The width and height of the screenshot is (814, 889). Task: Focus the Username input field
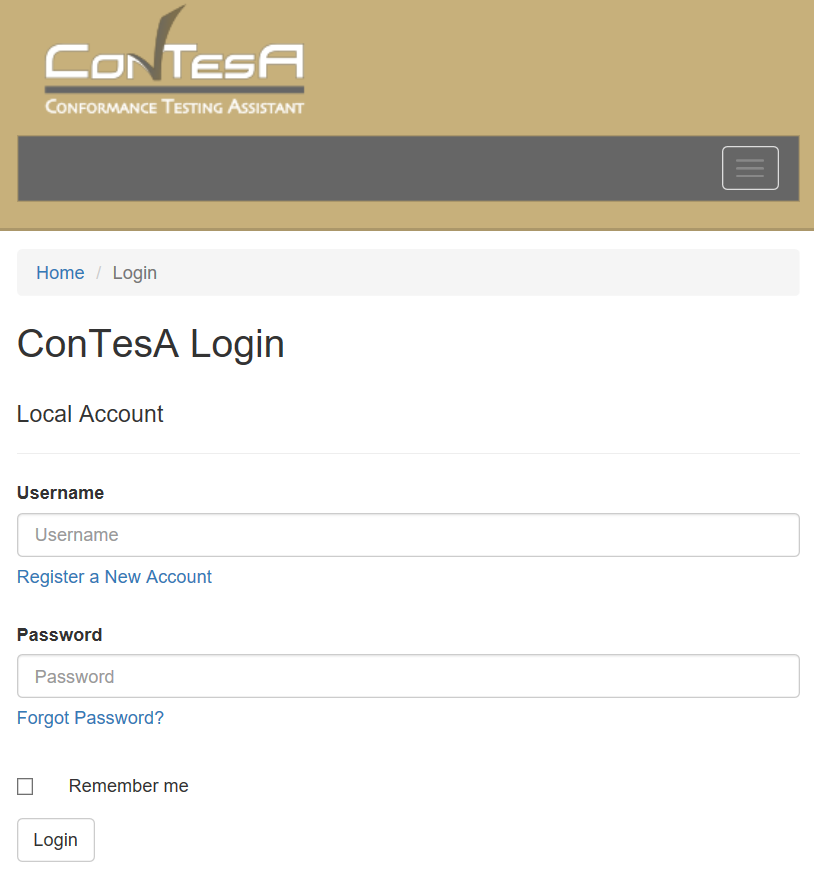[408, 535]
